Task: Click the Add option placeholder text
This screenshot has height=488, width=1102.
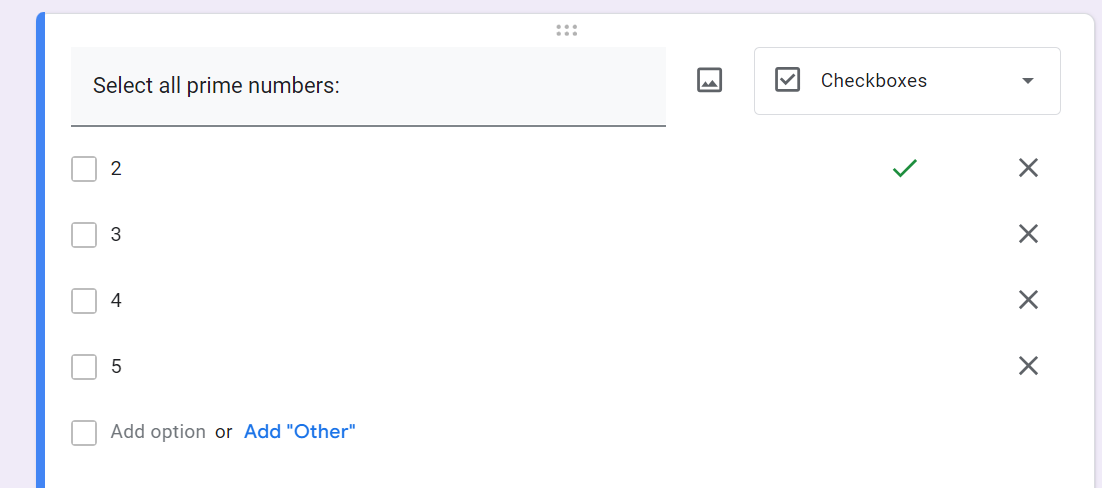Action: pyautogui.click(x=158, y=432)
